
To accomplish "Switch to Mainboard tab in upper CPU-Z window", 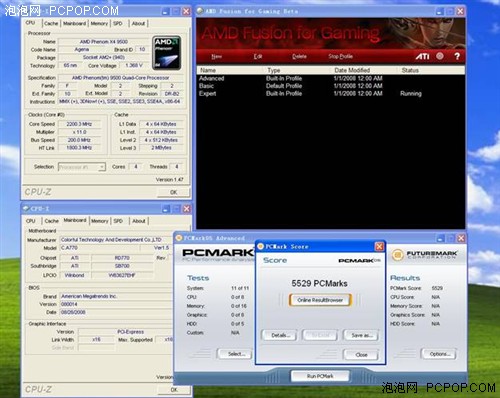I will pyautogui.click(x=74, y=23).
